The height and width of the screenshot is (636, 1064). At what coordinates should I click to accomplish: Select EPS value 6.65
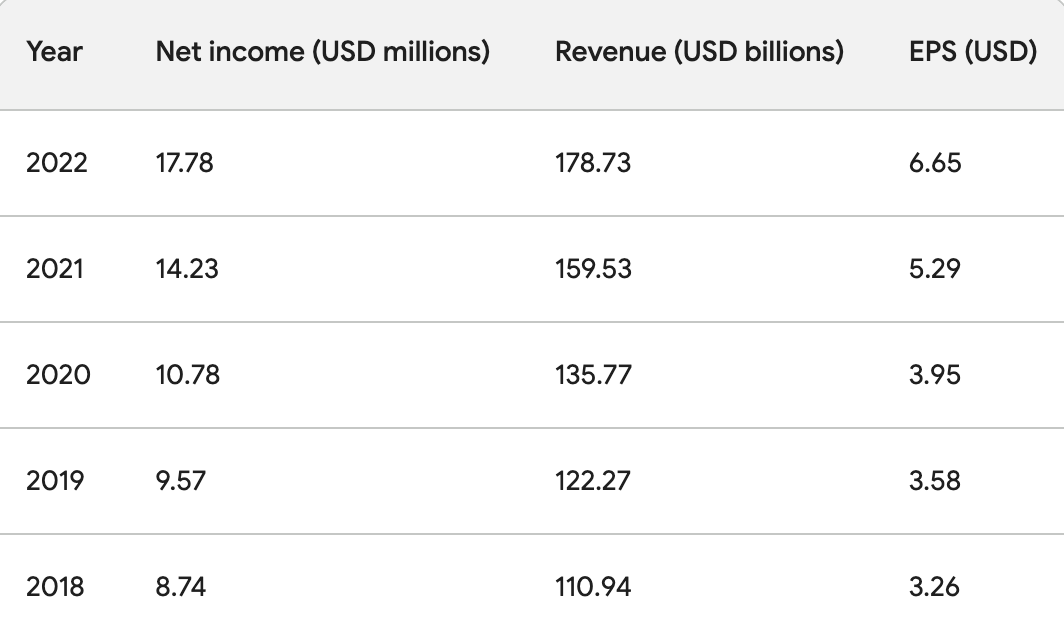point(935,163)
